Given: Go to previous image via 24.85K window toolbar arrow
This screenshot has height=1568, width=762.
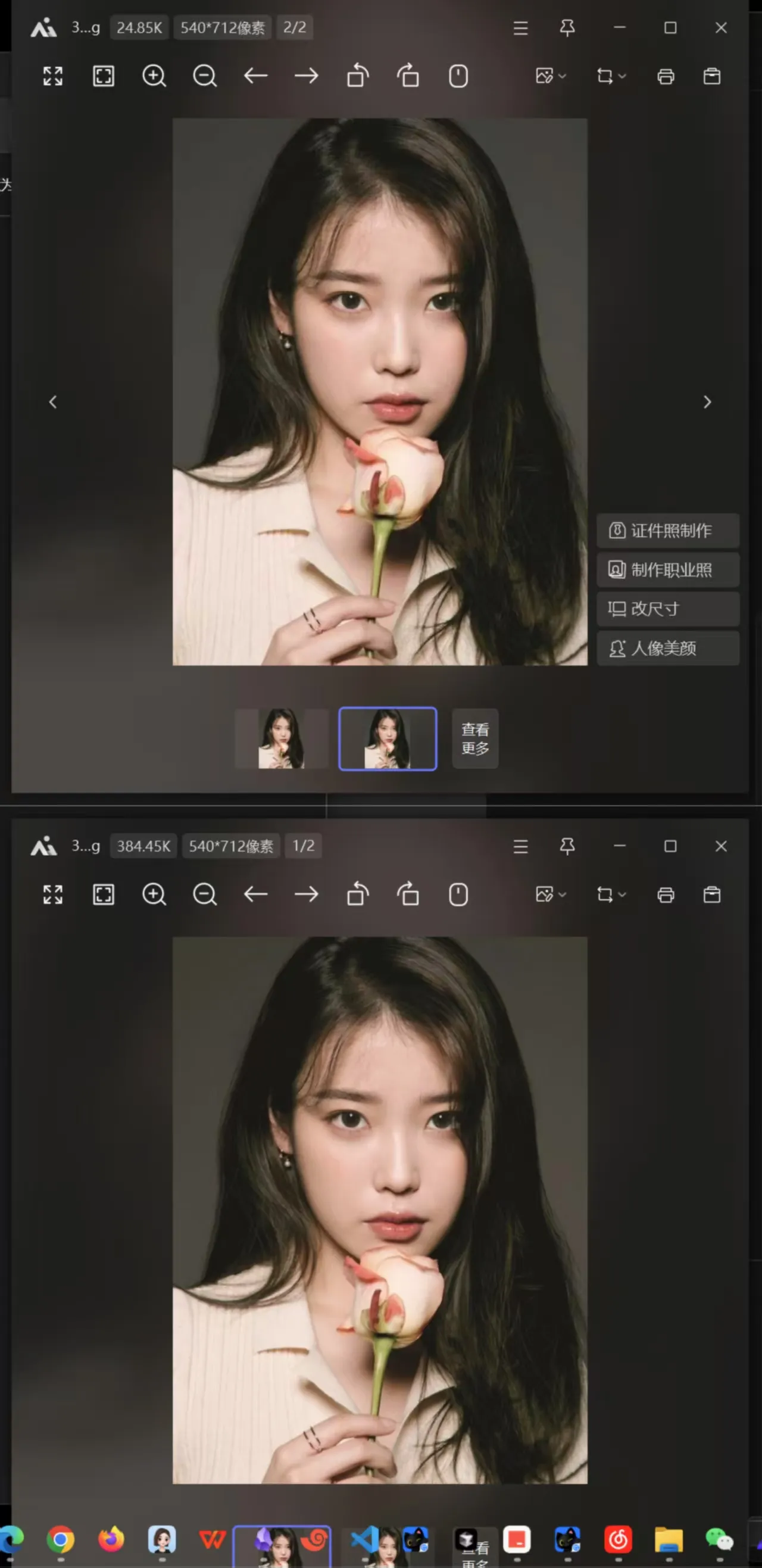Looking at the screenshot, I should point(255,76).
